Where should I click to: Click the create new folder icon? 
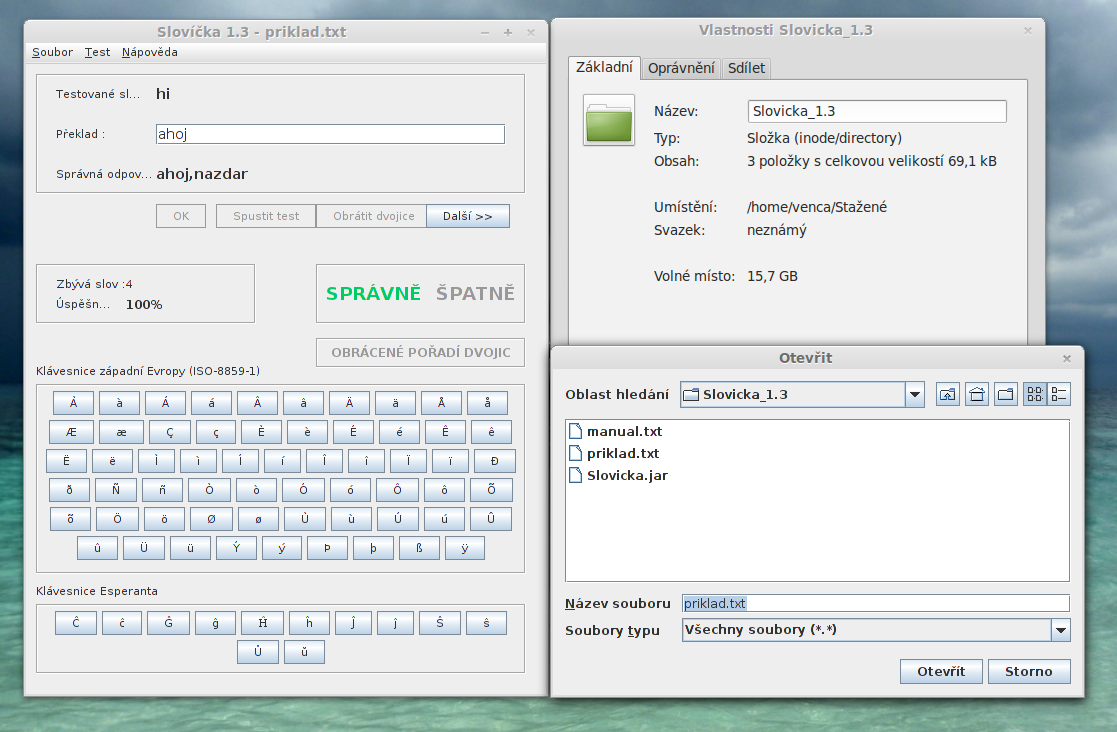pos(1006,394)
